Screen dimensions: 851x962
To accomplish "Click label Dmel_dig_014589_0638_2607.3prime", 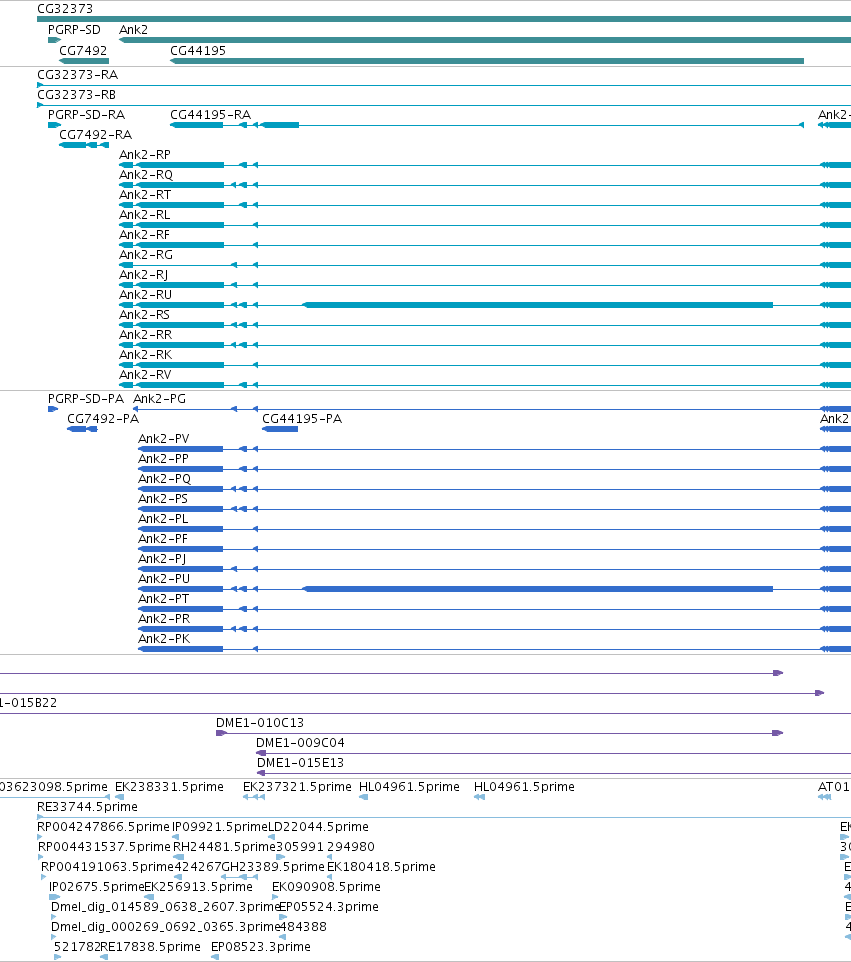I will [166, 907].
